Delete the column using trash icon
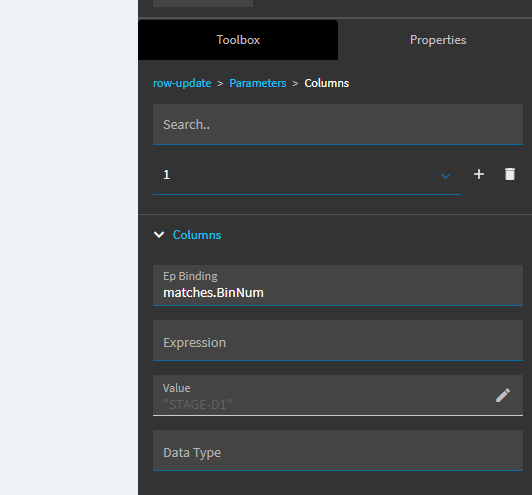532x495 pixels. point(510,174)
